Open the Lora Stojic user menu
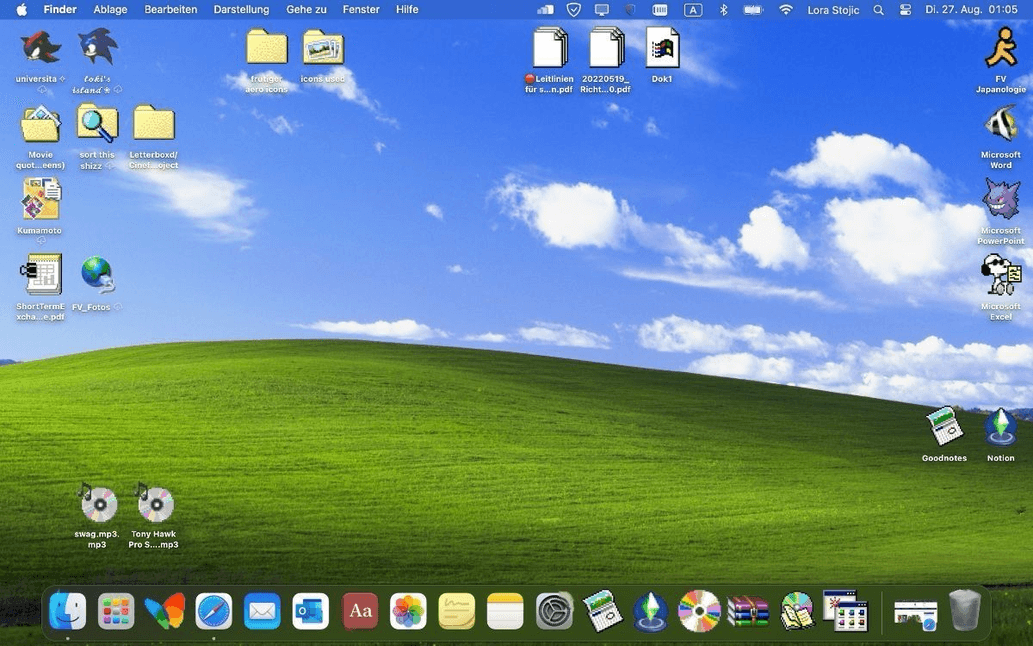1033x646 pixels. tap(833, 10)
